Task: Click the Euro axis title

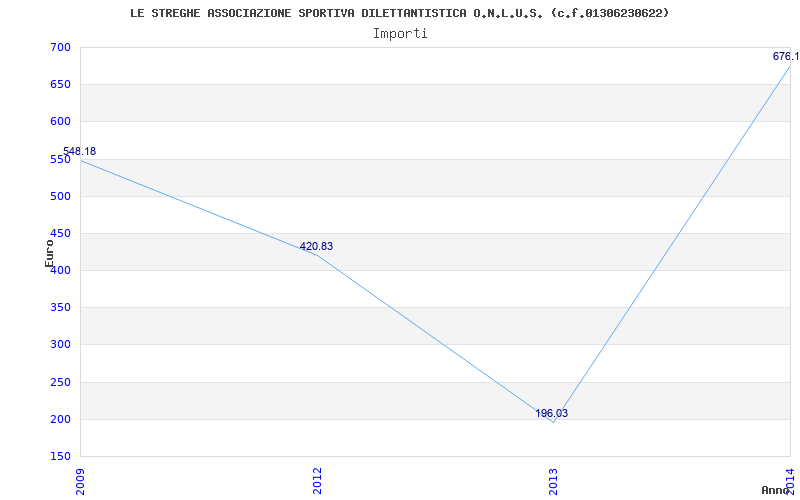Action: (49, 253)
